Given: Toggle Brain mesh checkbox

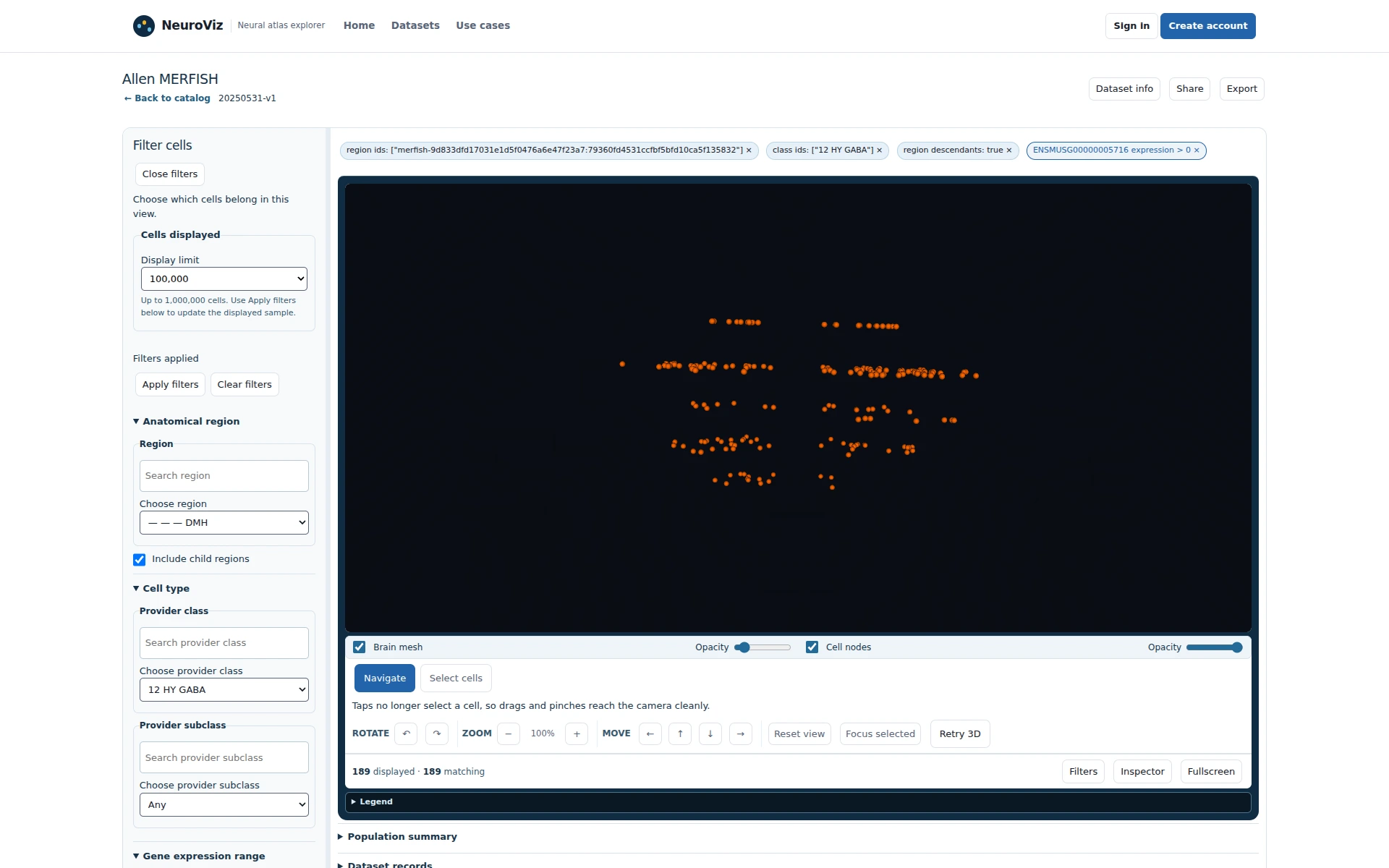Looking at the screenshot, I should point(359,647).
